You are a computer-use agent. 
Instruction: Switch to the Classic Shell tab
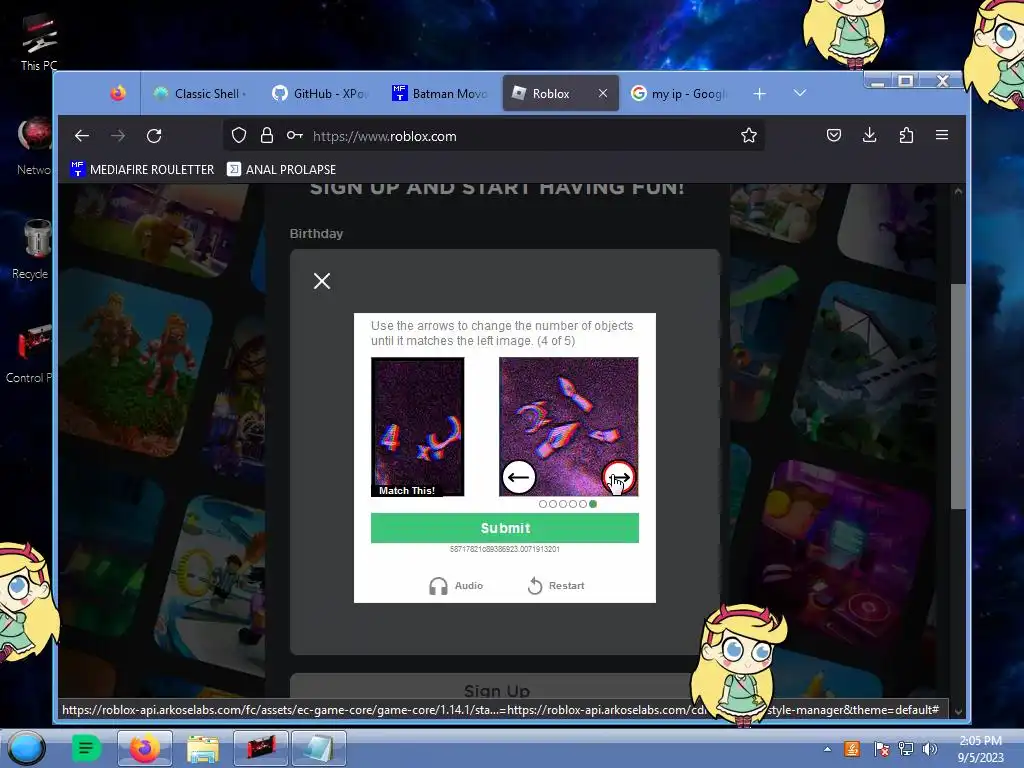point(200,93)
